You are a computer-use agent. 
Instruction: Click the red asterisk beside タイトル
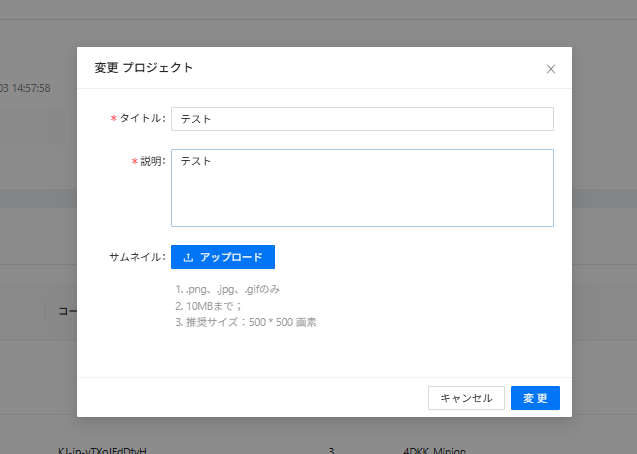[113, 119]
